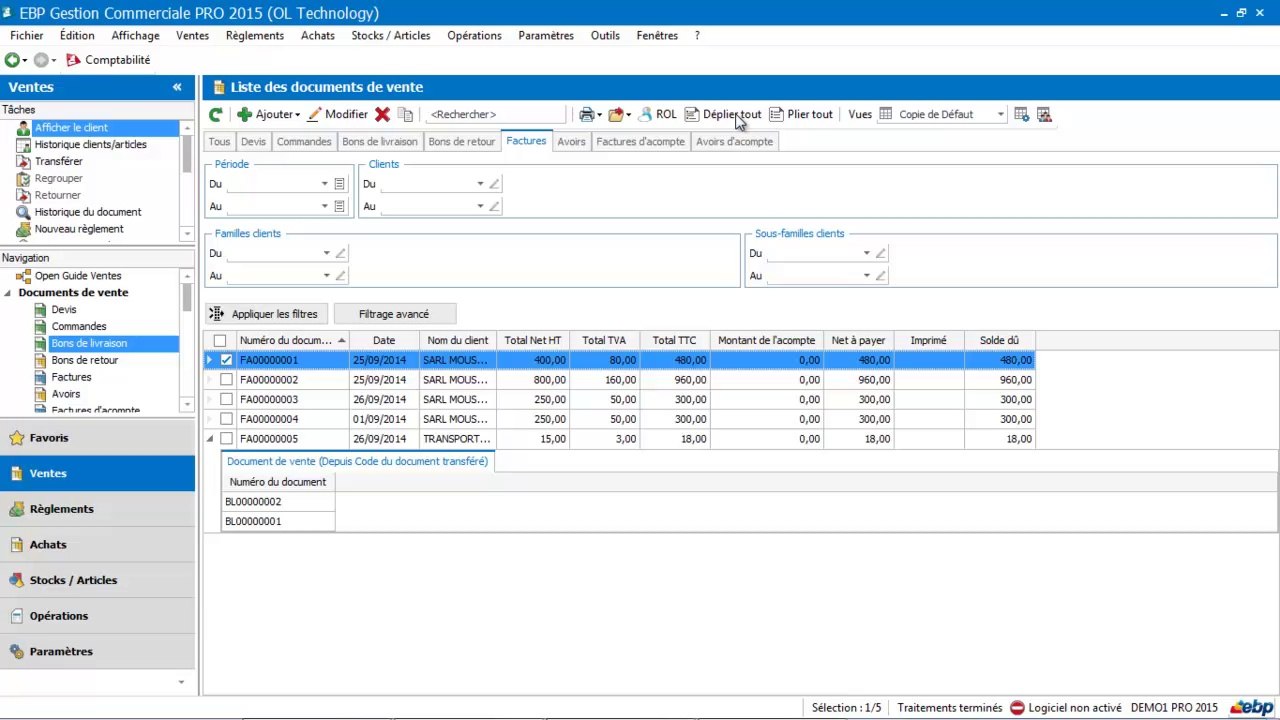Open the Open Guide Ventes item

coord(78,276)
